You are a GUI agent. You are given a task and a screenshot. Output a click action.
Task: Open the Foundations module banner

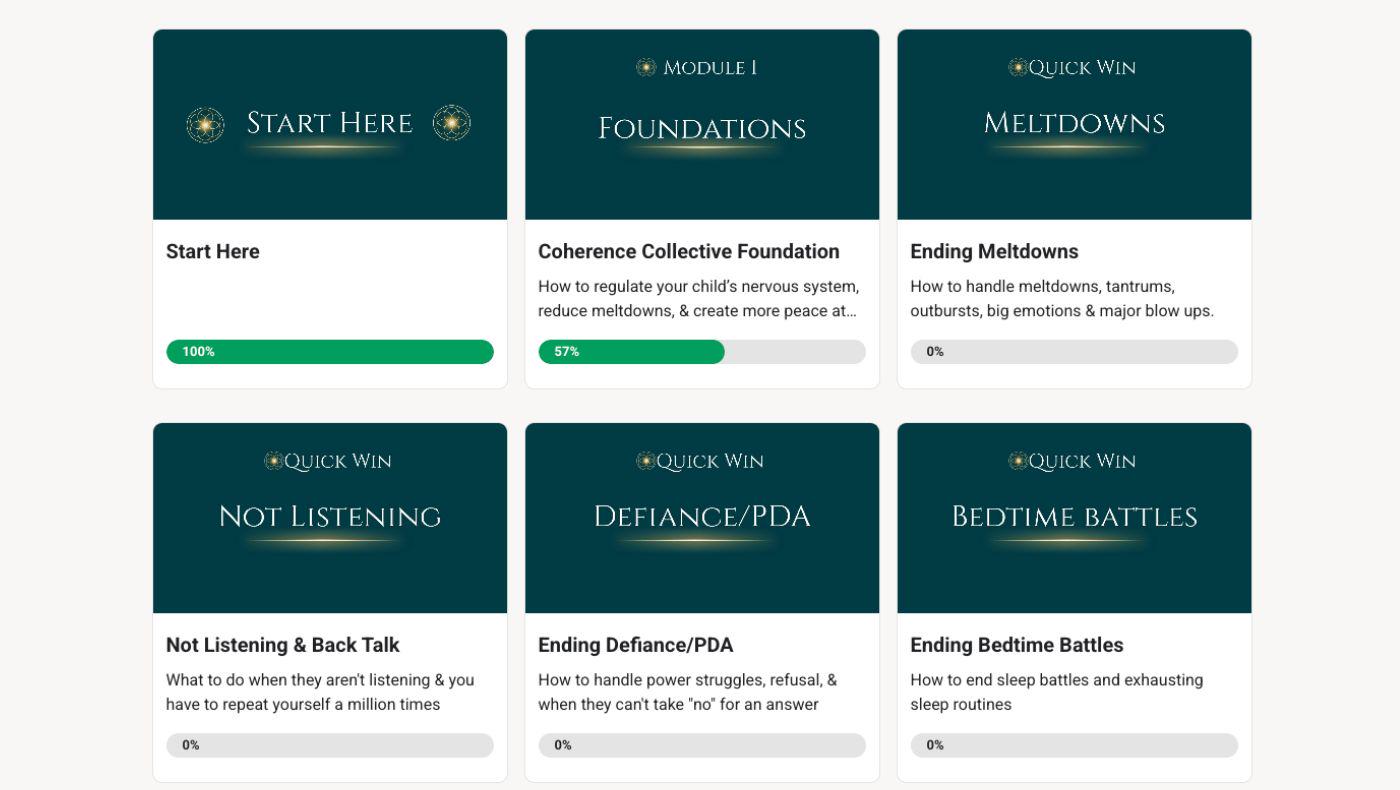tap(702, 124)
